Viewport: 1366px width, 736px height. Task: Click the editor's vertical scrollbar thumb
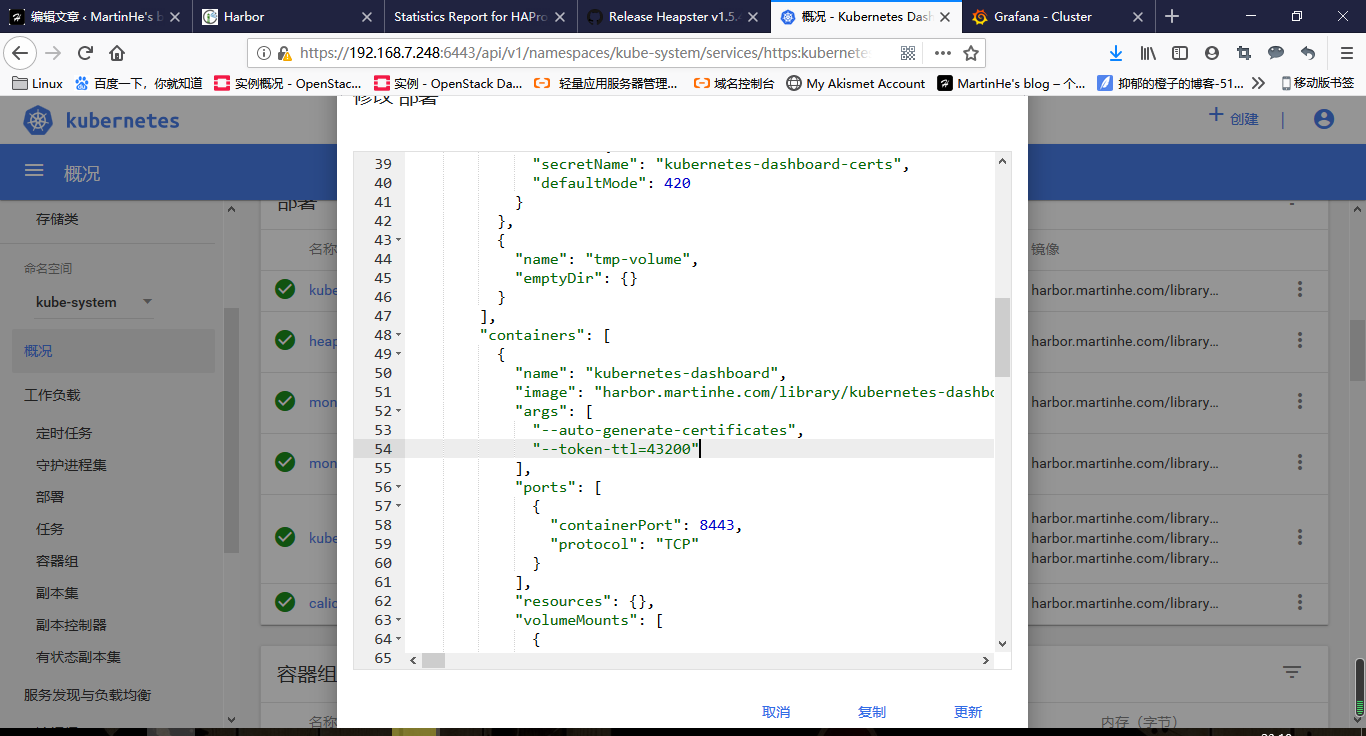(1002, 337)
